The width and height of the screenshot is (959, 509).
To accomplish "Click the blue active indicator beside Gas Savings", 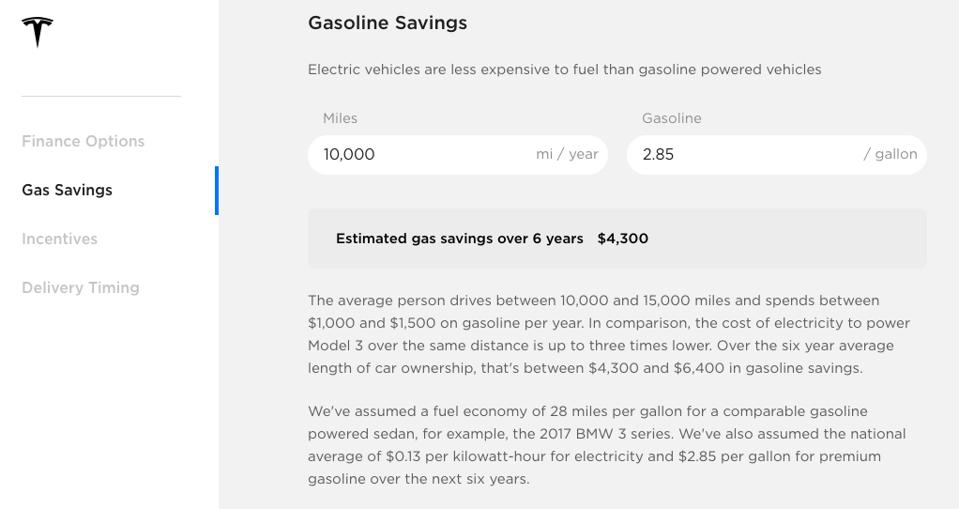I will pos(216,190).
